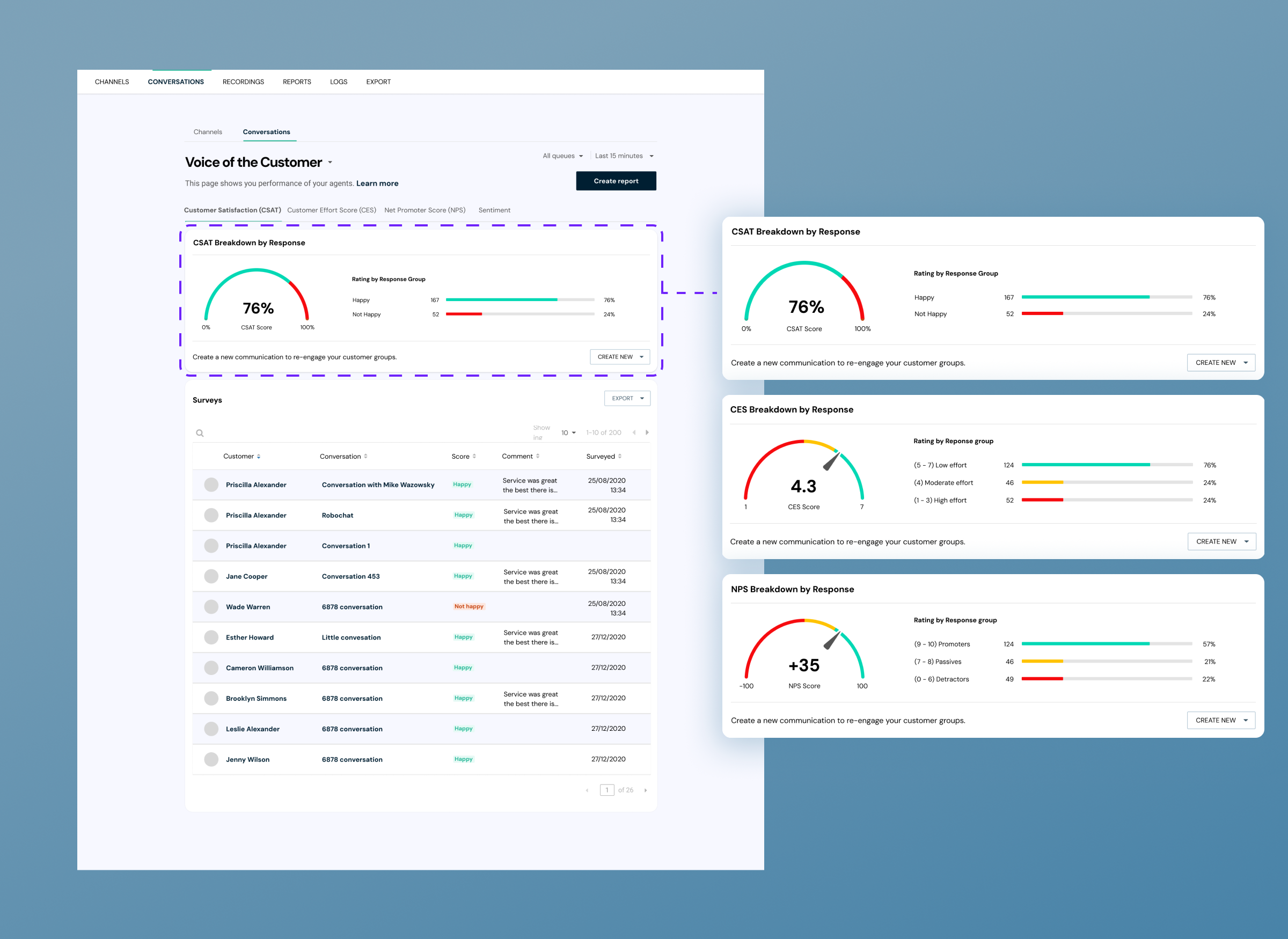Go to previous page arrow beside 1-10 of 200

[x=634, y=432]
